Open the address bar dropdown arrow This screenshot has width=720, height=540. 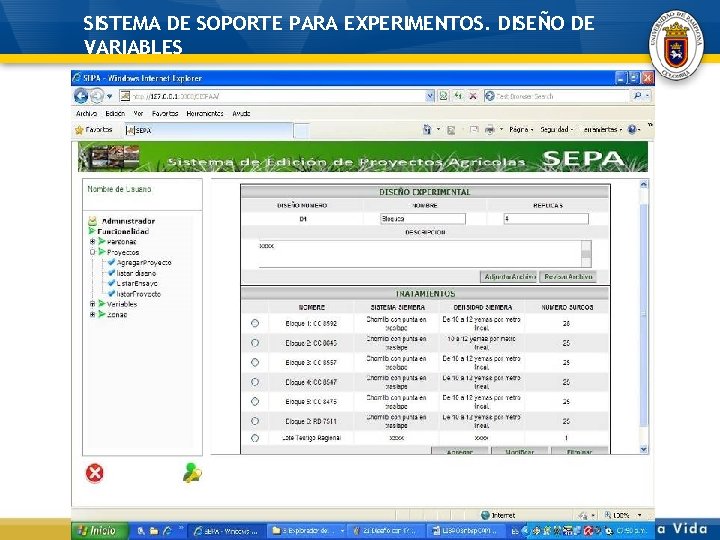tap(430, 96)
